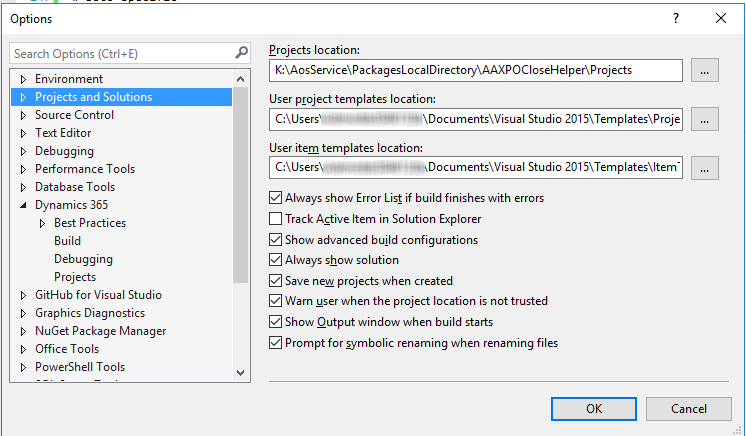This screenshot has width=746, height=436.
Task: Click into the Projects location field
Action: [x=476, y=70]
